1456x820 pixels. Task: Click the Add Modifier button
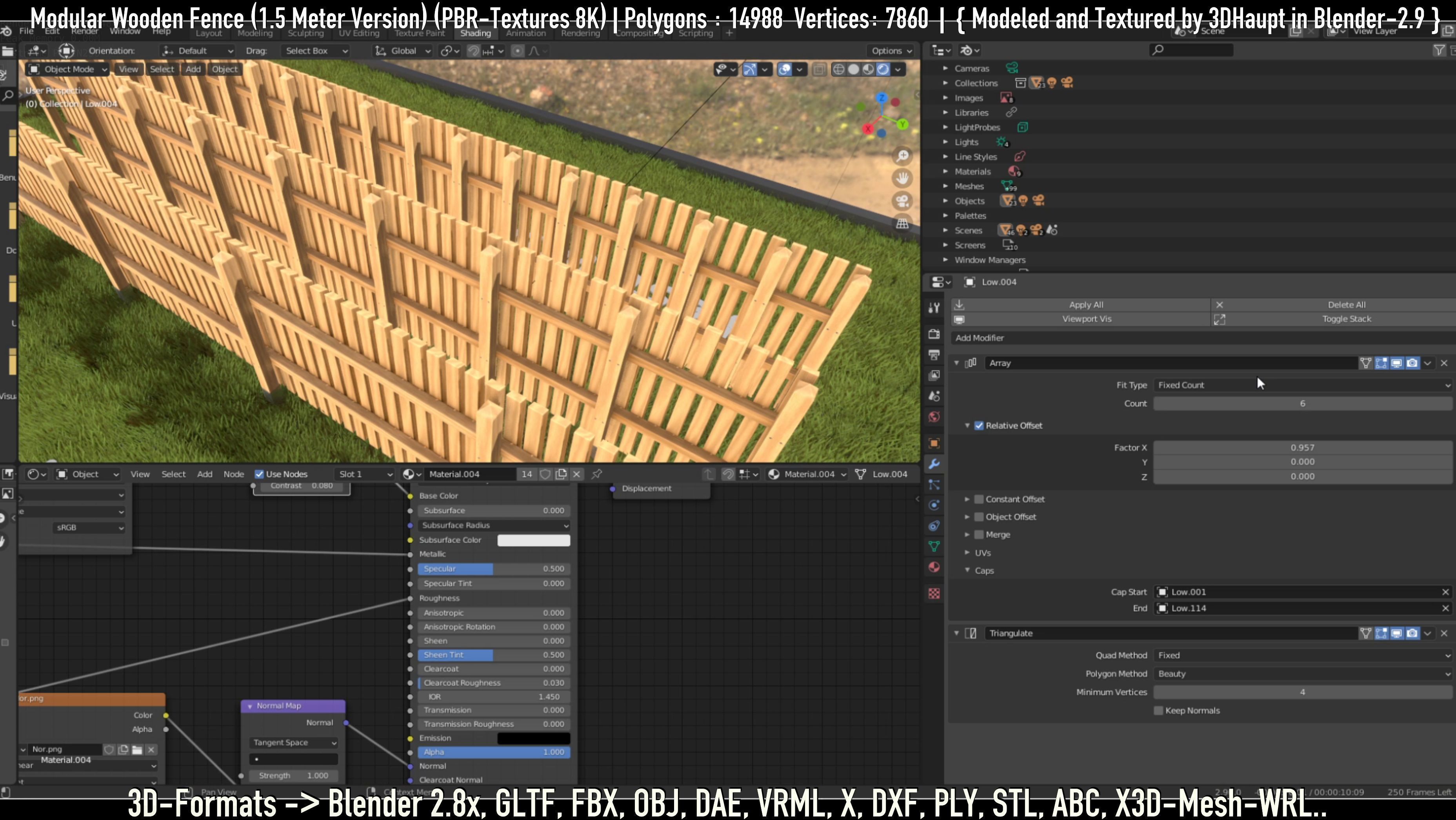[1203, 338]
